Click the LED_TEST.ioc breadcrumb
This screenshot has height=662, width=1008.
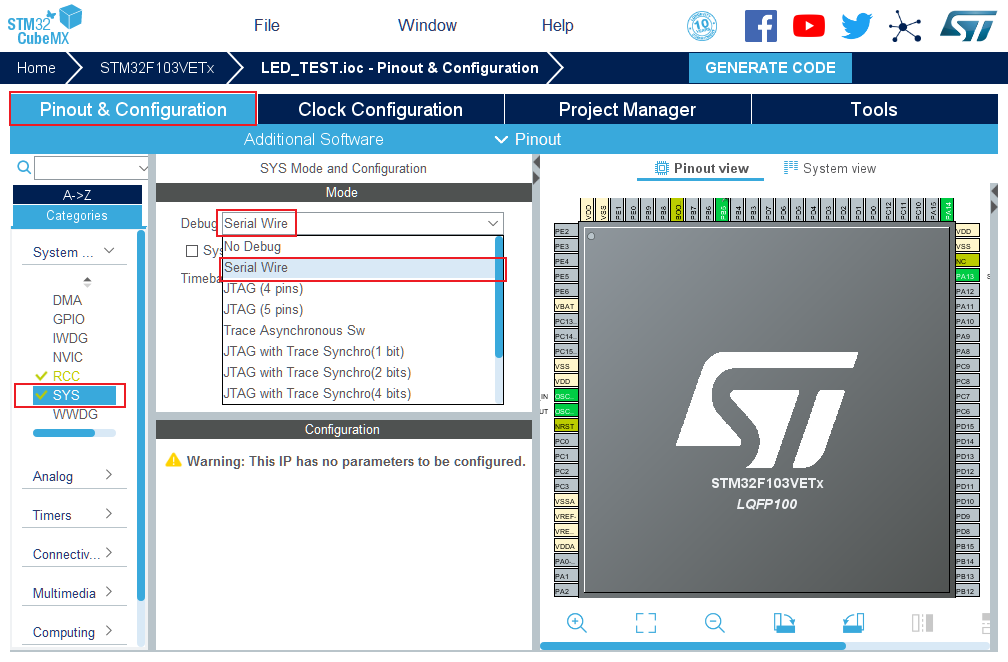pos(399,68)
